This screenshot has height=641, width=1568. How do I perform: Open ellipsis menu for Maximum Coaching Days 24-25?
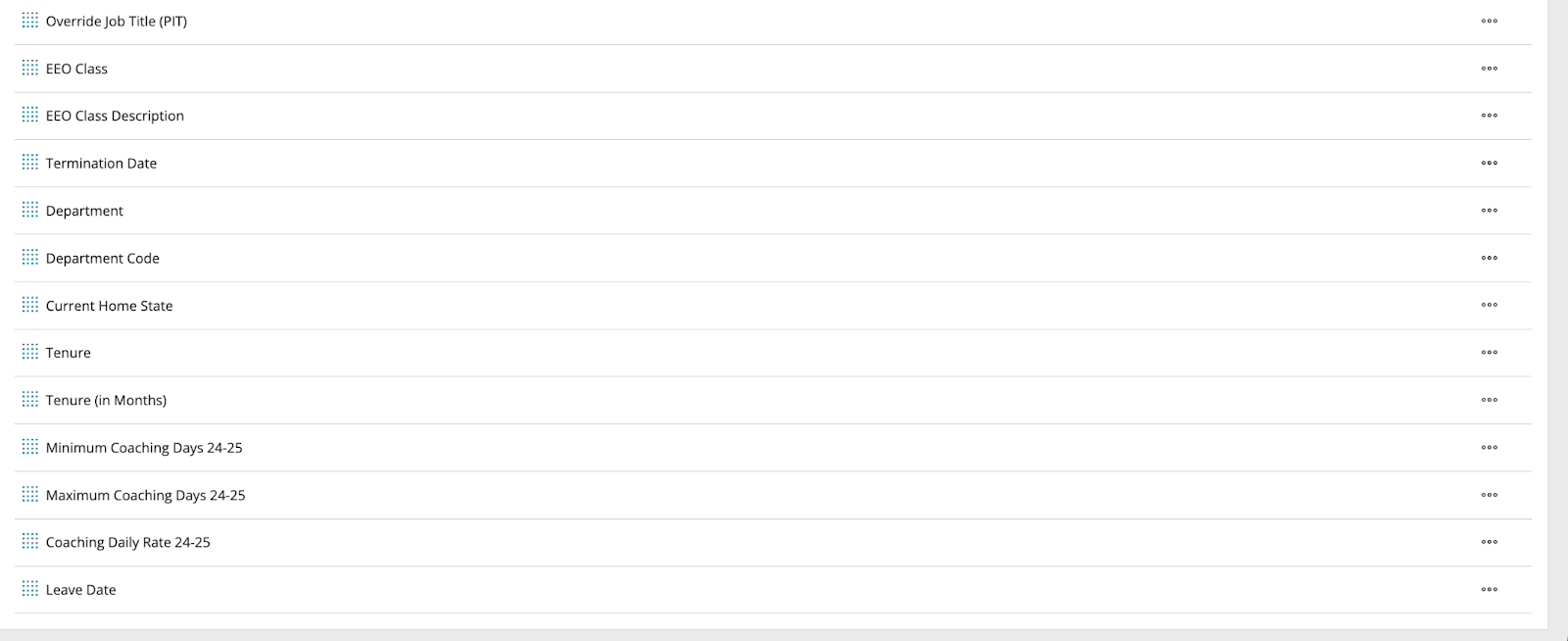click(x=1489, y=495)
